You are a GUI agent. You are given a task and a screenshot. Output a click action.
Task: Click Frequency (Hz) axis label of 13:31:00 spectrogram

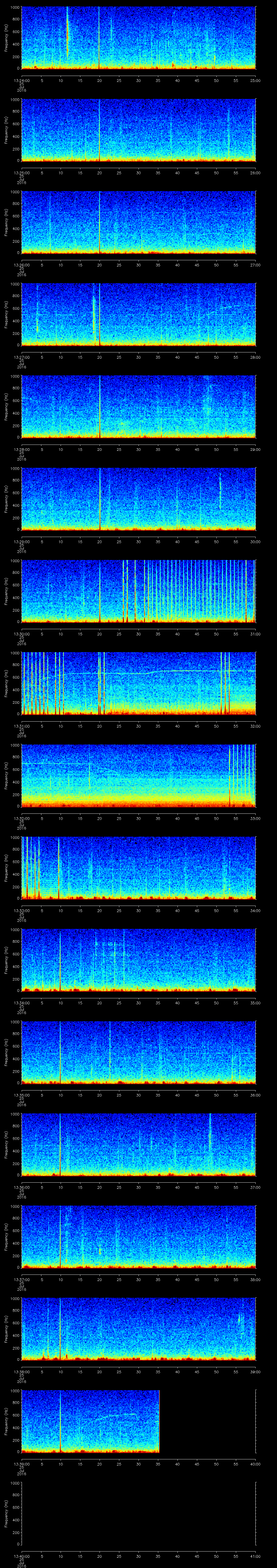tap(7, 683)
